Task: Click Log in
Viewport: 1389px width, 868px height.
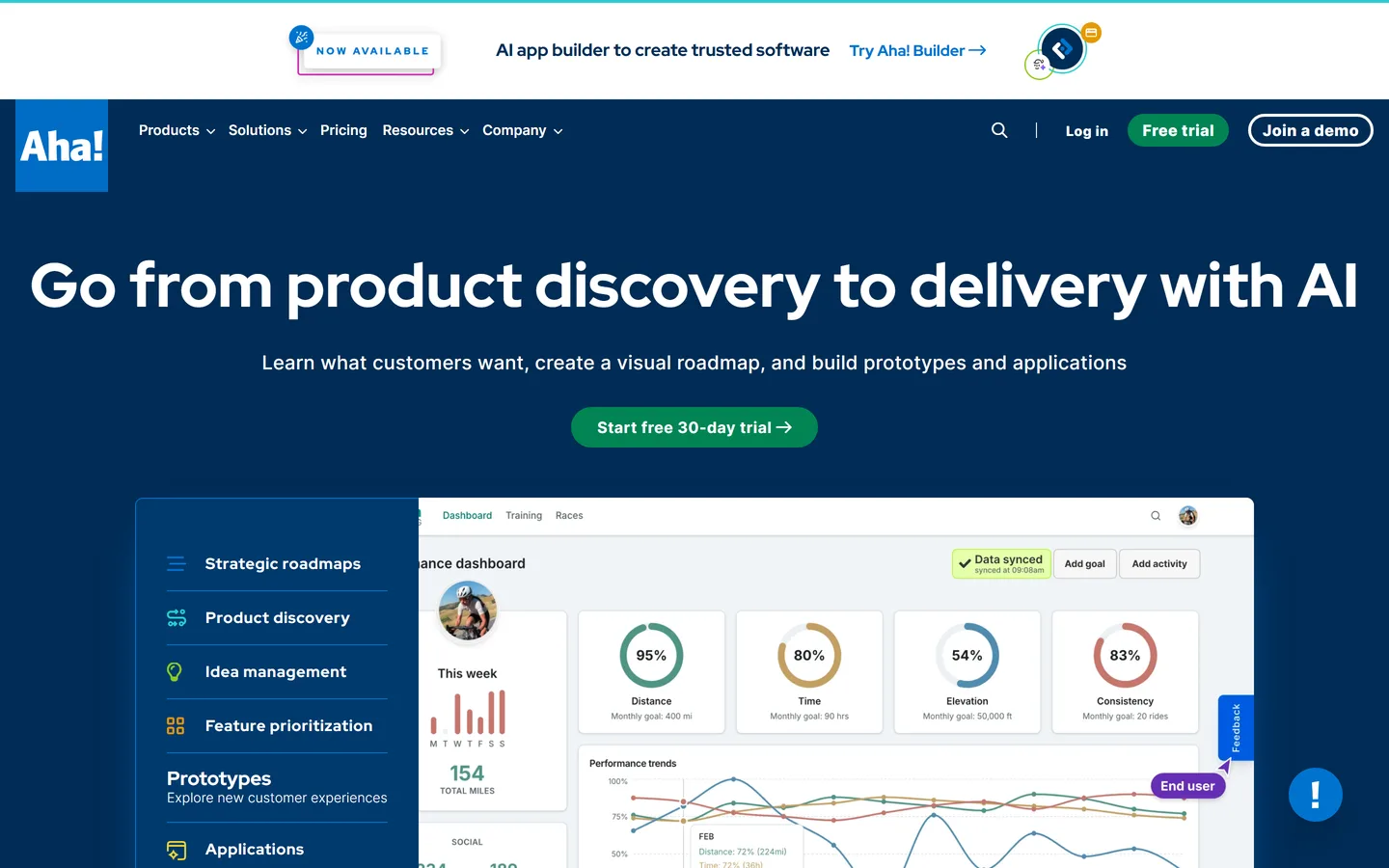Action: tap(1086, 131)
